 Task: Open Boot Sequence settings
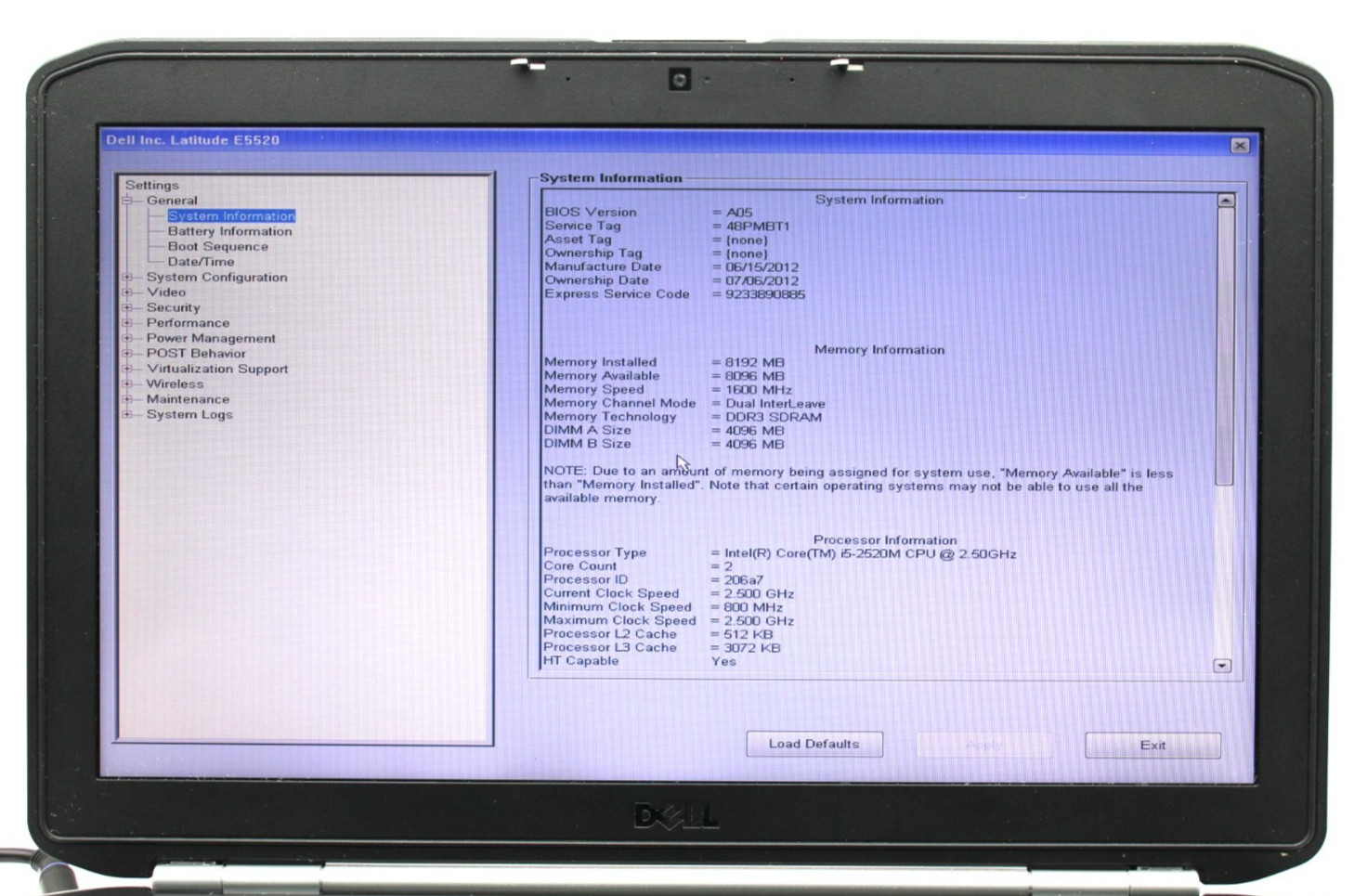click(217, 246)
